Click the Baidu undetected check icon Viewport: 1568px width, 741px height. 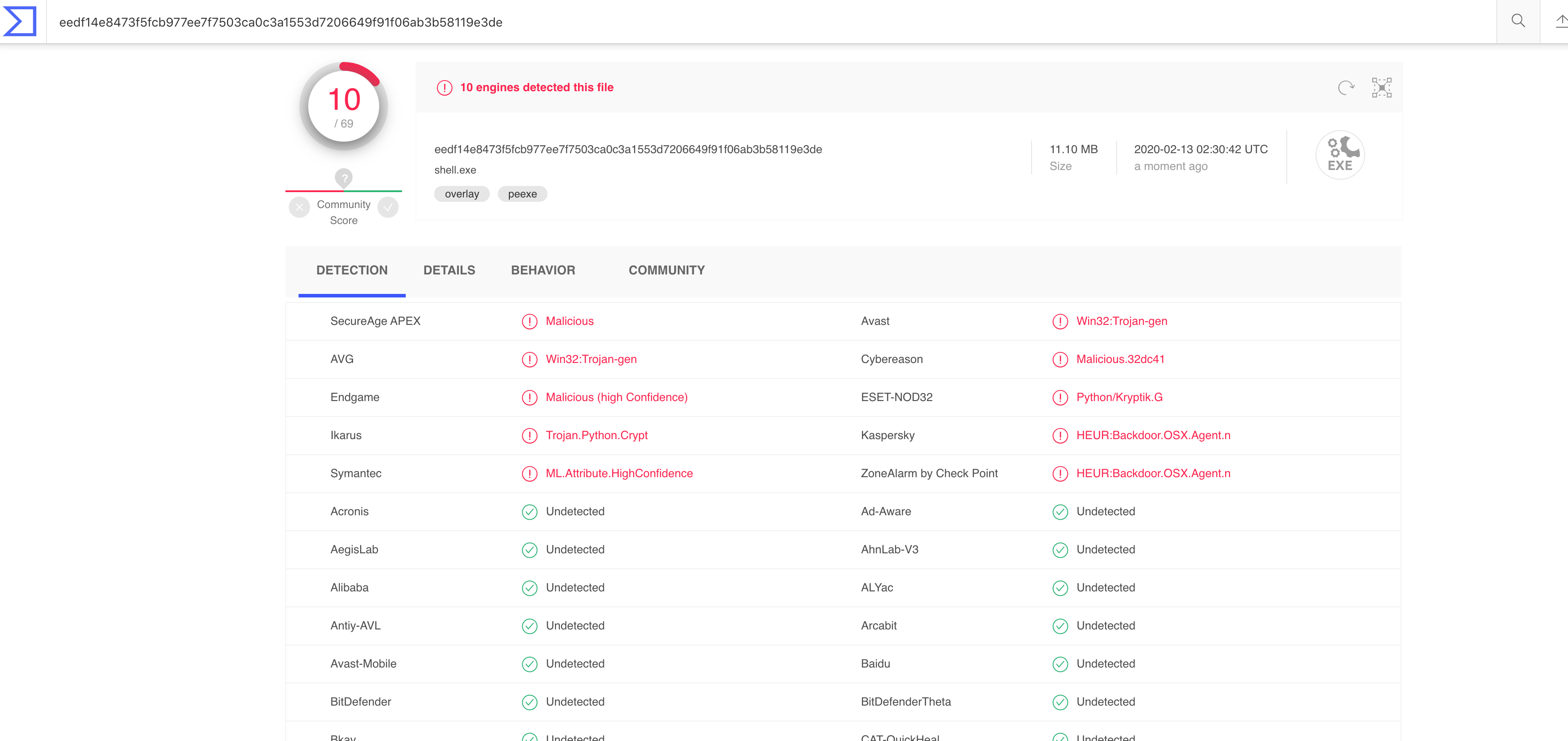[1060, 664]
